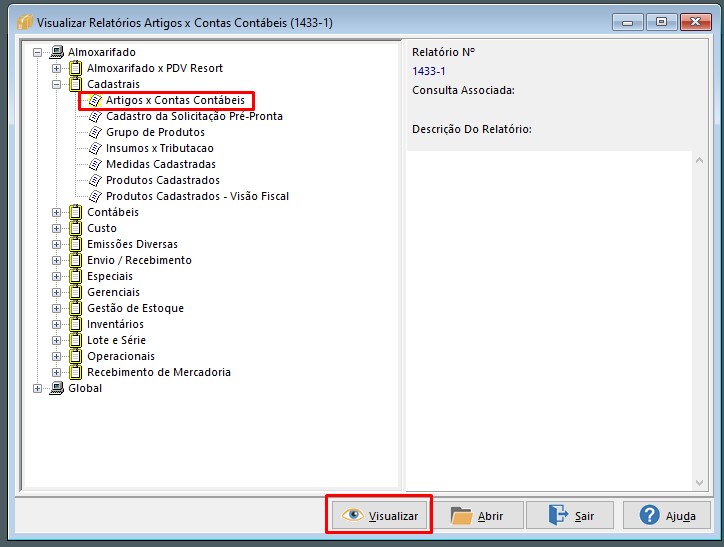724x547 pixels.
Task: Expand the Especiais node
Action: (56, 277)
